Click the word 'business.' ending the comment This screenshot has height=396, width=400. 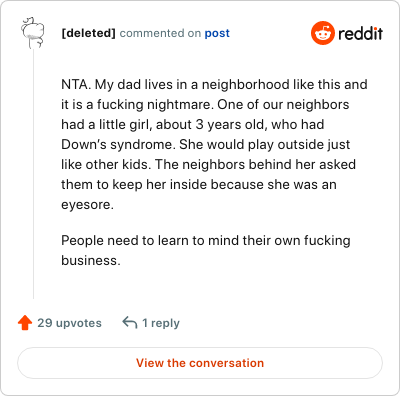(91, 260)
